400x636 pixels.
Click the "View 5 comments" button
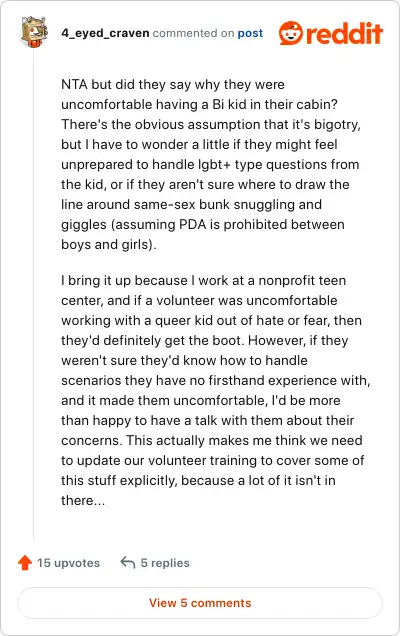click(x=200, y=603)
